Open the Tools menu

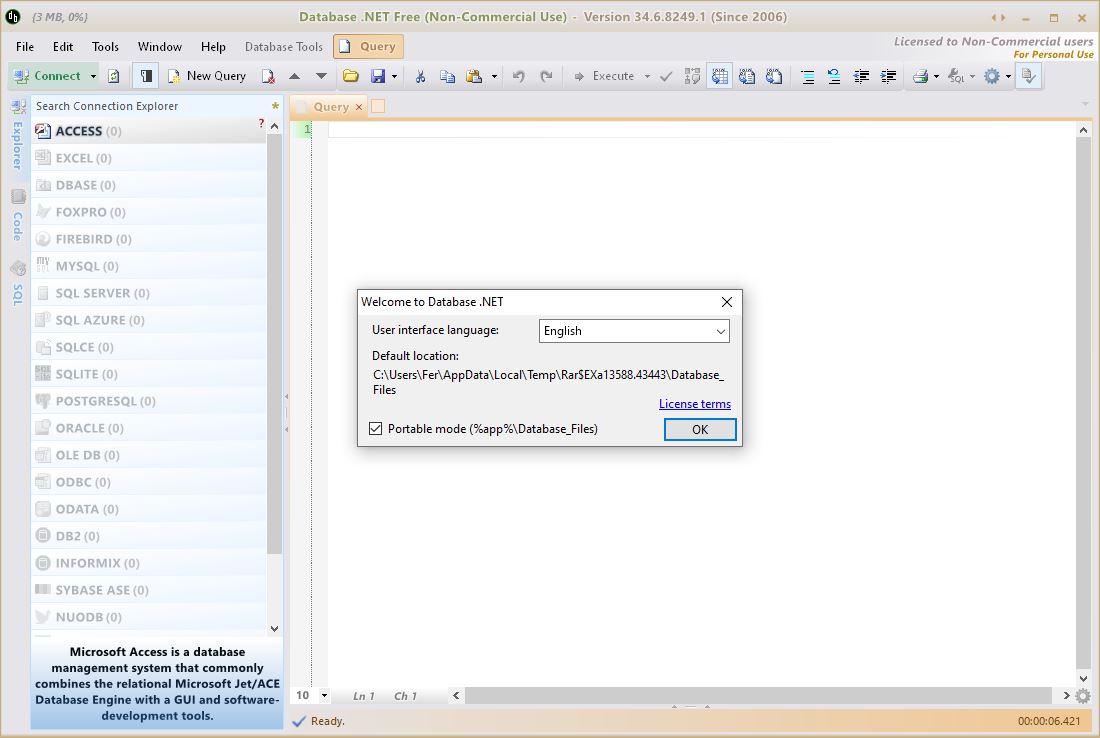click(x=105, y=46)
